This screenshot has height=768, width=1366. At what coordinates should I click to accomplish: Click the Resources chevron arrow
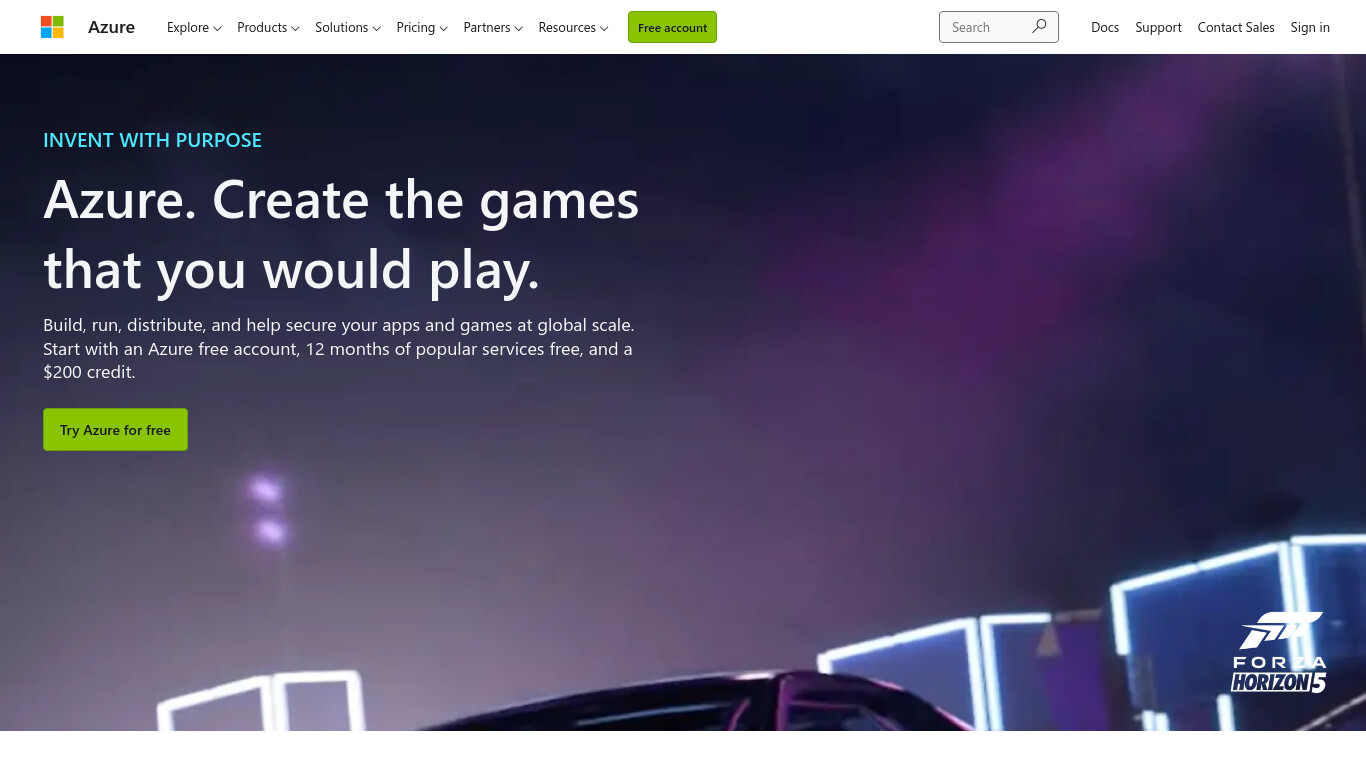point(604,28)
